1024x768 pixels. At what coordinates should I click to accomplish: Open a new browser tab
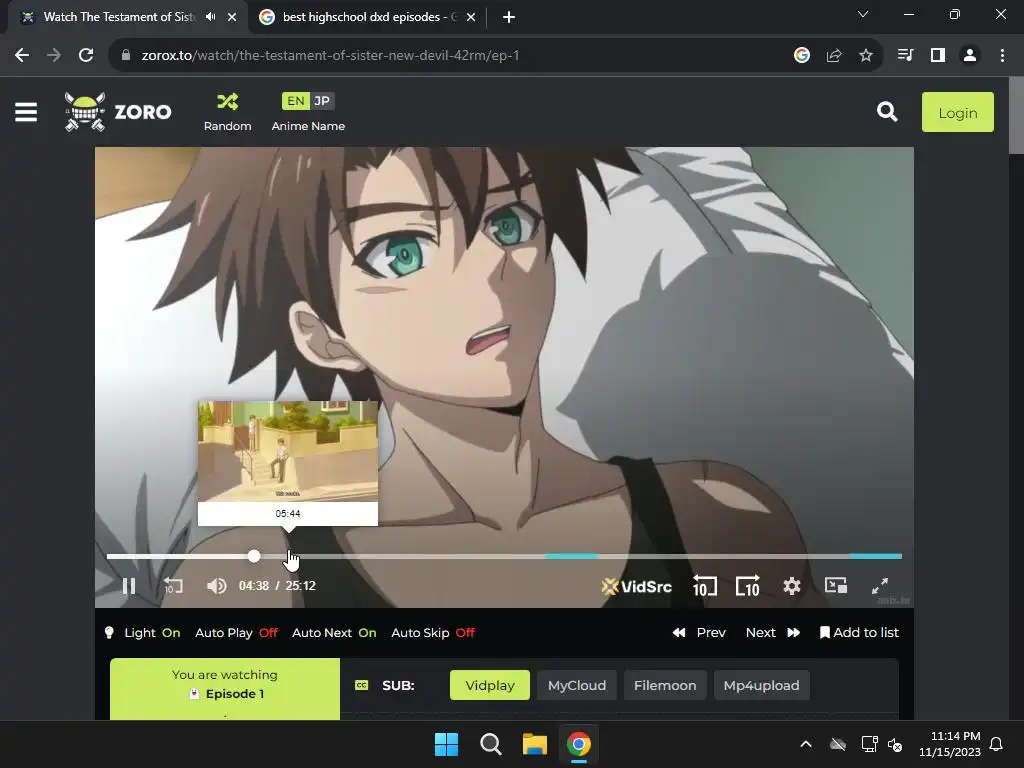[x=509, y=17]
